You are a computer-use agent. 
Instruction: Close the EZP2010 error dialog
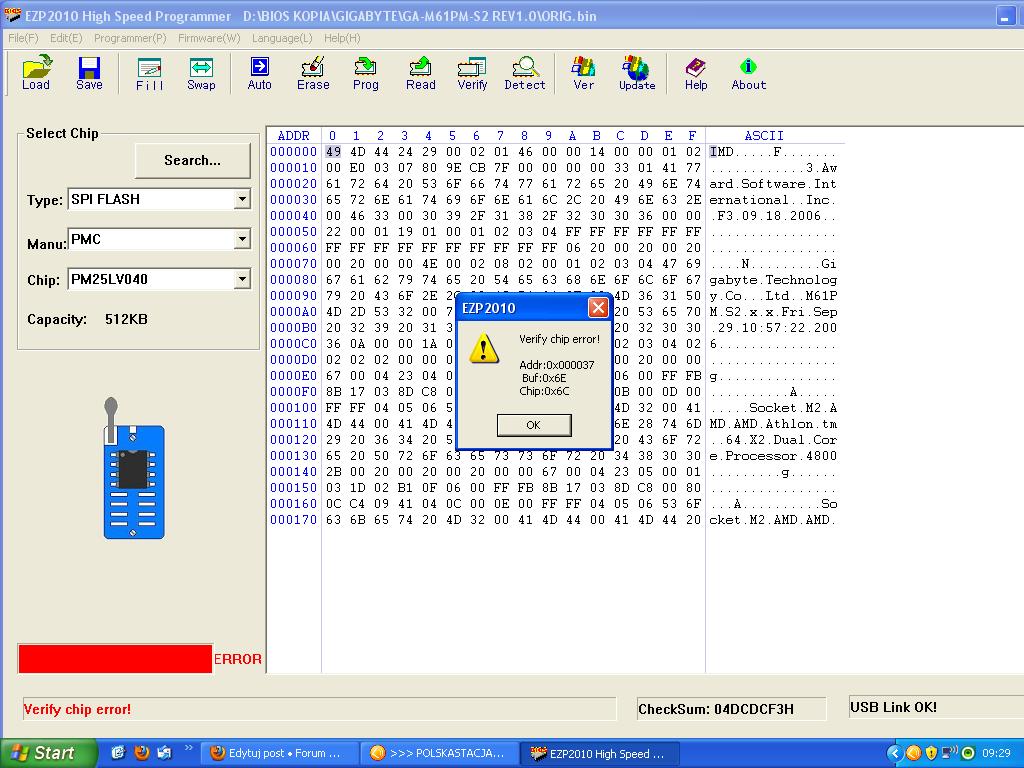(598, 308)
